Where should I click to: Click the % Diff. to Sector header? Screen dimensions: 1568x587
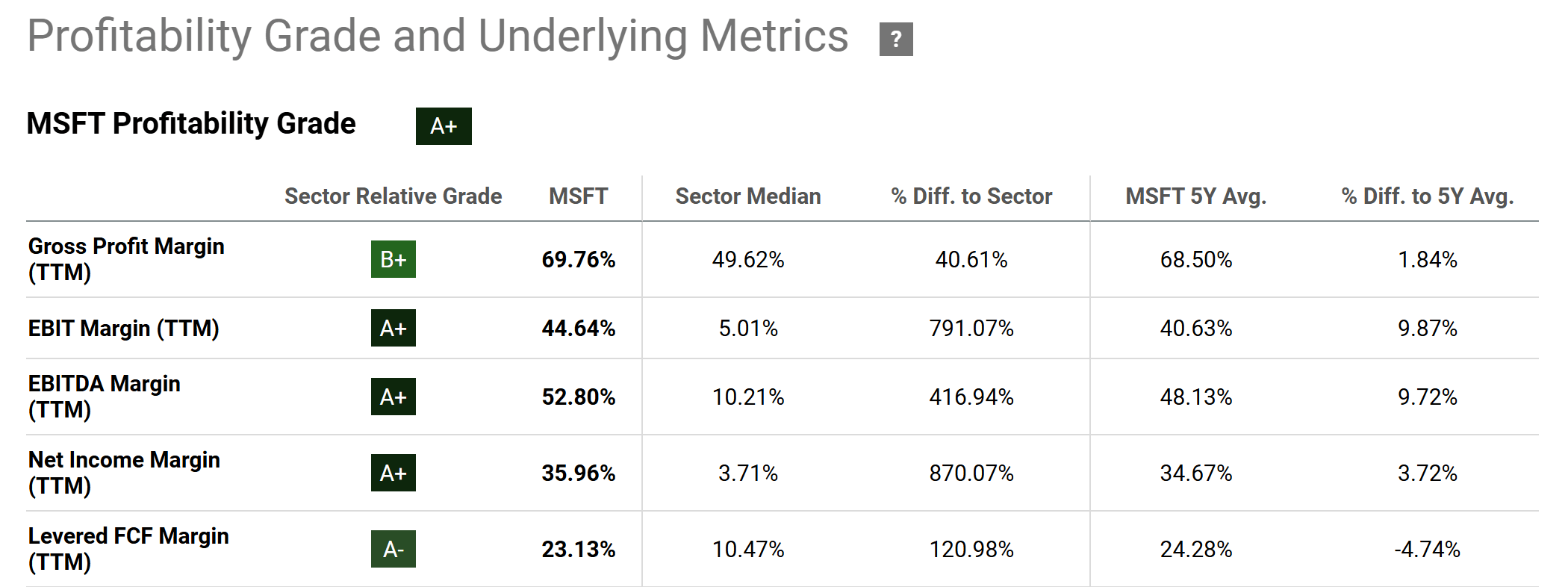pyautogui.click(x=971, y=196)
